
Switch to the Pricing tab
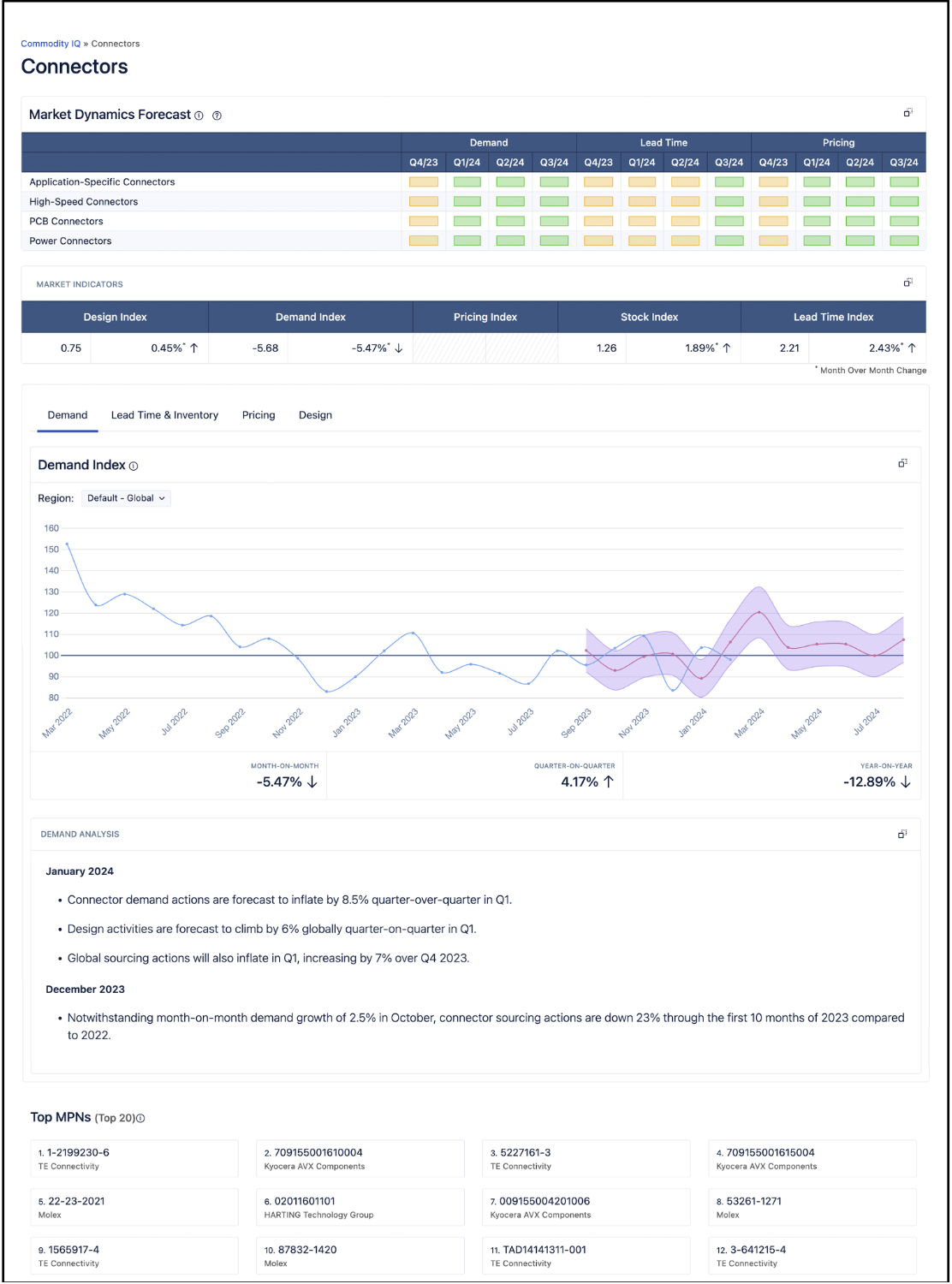pos(259,415)
